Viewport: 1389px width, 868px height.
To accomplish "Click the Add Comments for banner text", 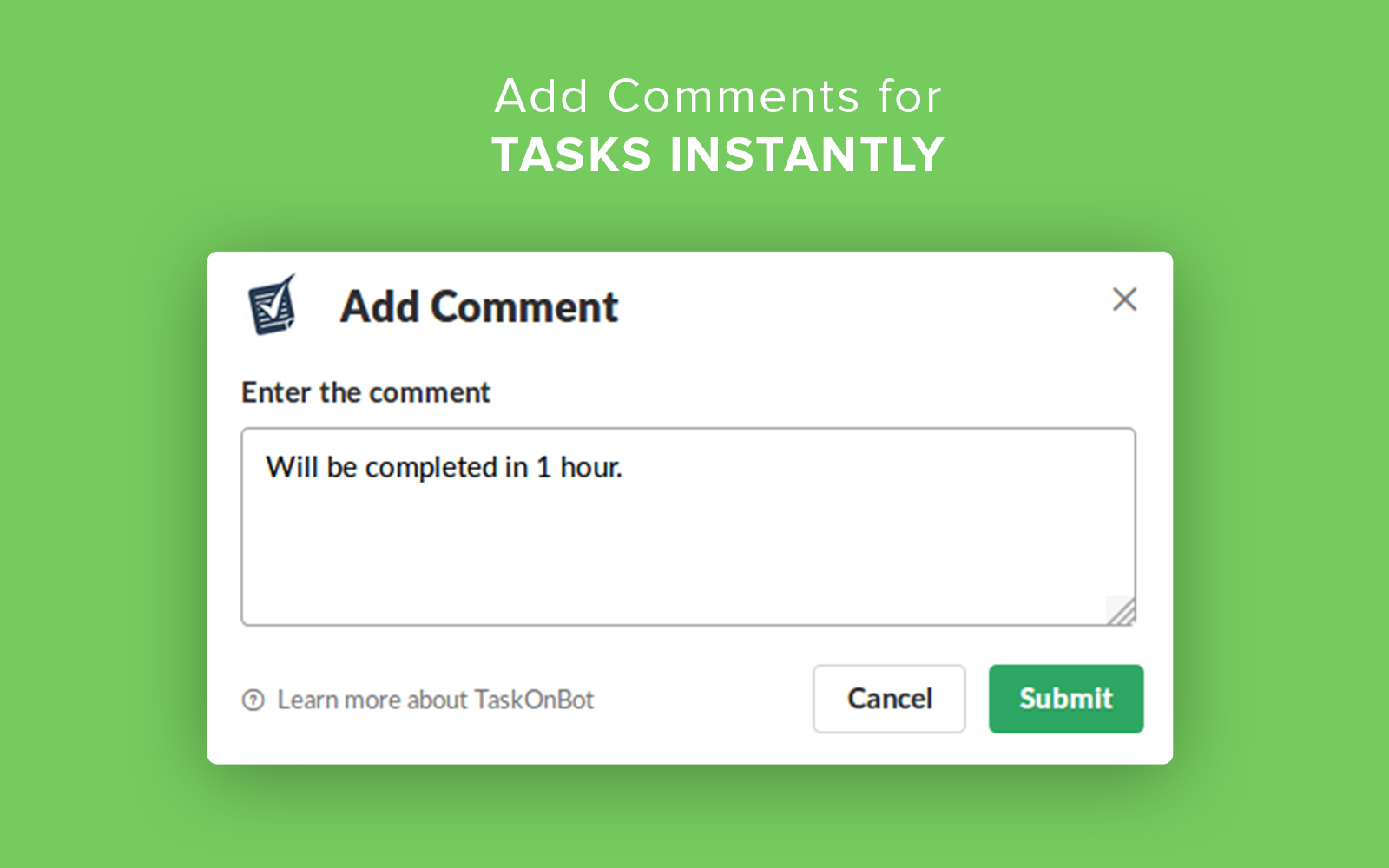I will tap(718, 96).
